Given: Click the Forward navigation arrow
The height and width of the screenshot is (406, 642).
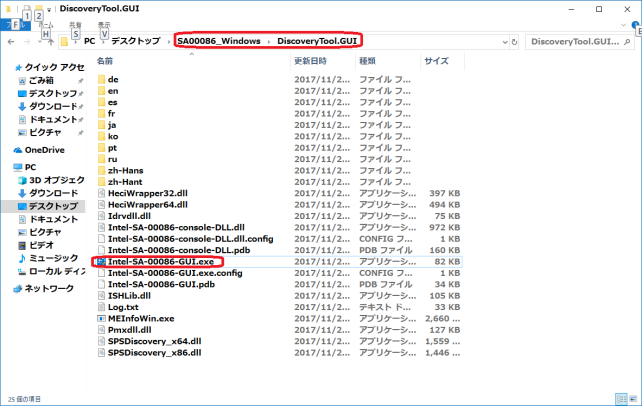Looking at the screenshot, I should tap(27, 41).
